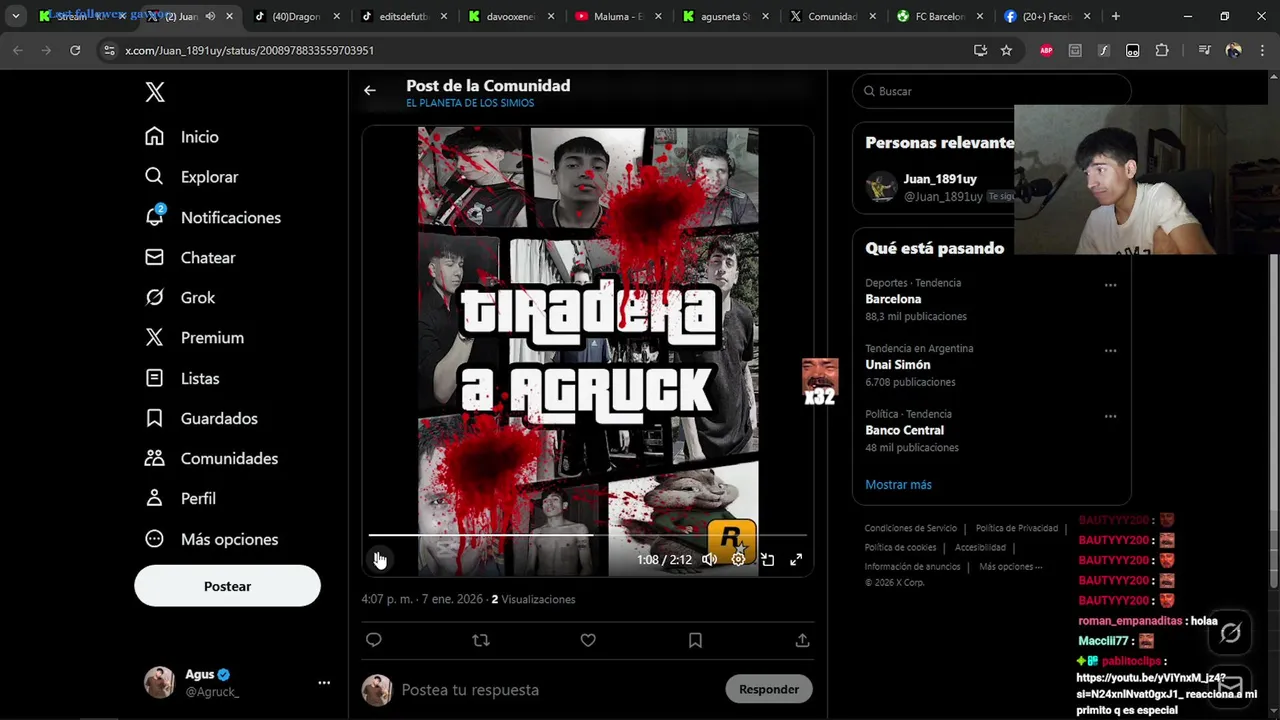Click the Buscar search field
The image size is (1280, 720).
(x=990, y=91)
